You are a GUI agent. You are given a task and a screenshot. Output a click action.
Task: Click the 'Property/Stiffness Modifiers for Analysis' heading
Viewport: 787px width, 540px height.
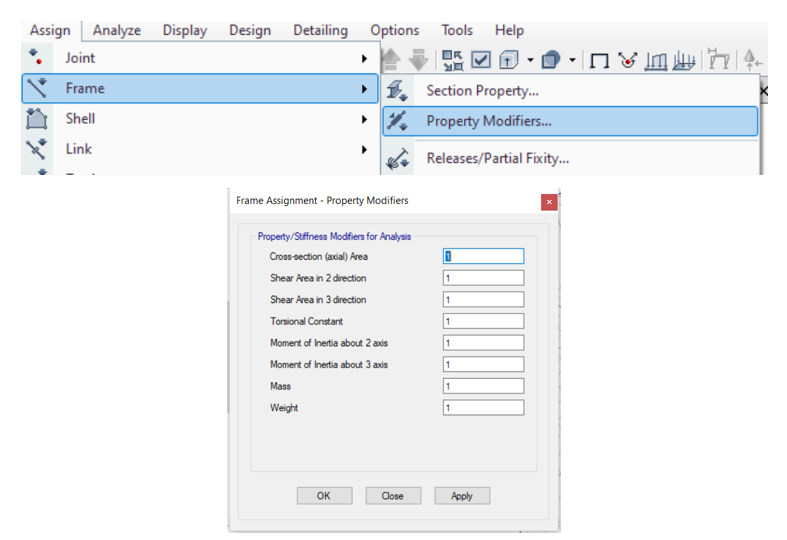click(x=334, y=236)
